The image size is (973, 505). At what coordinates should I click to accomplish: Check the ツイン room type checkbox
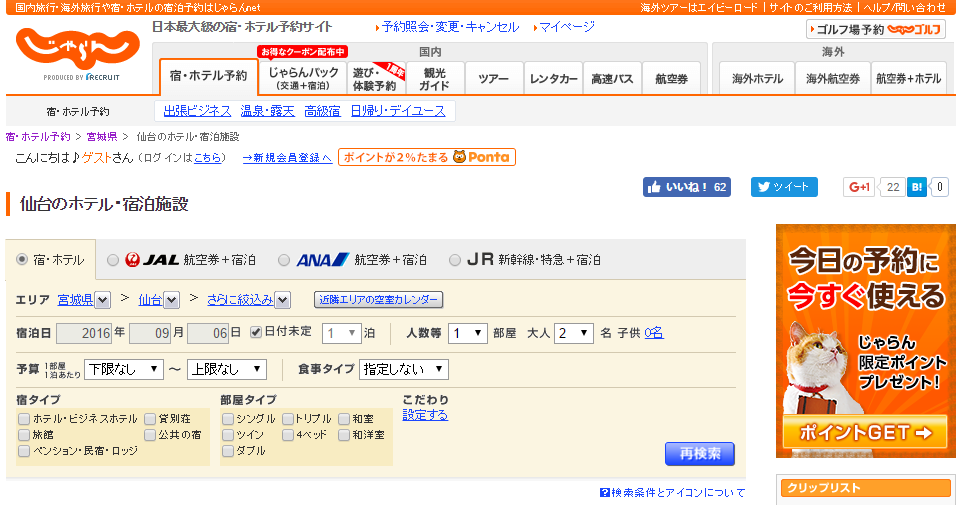228,435
